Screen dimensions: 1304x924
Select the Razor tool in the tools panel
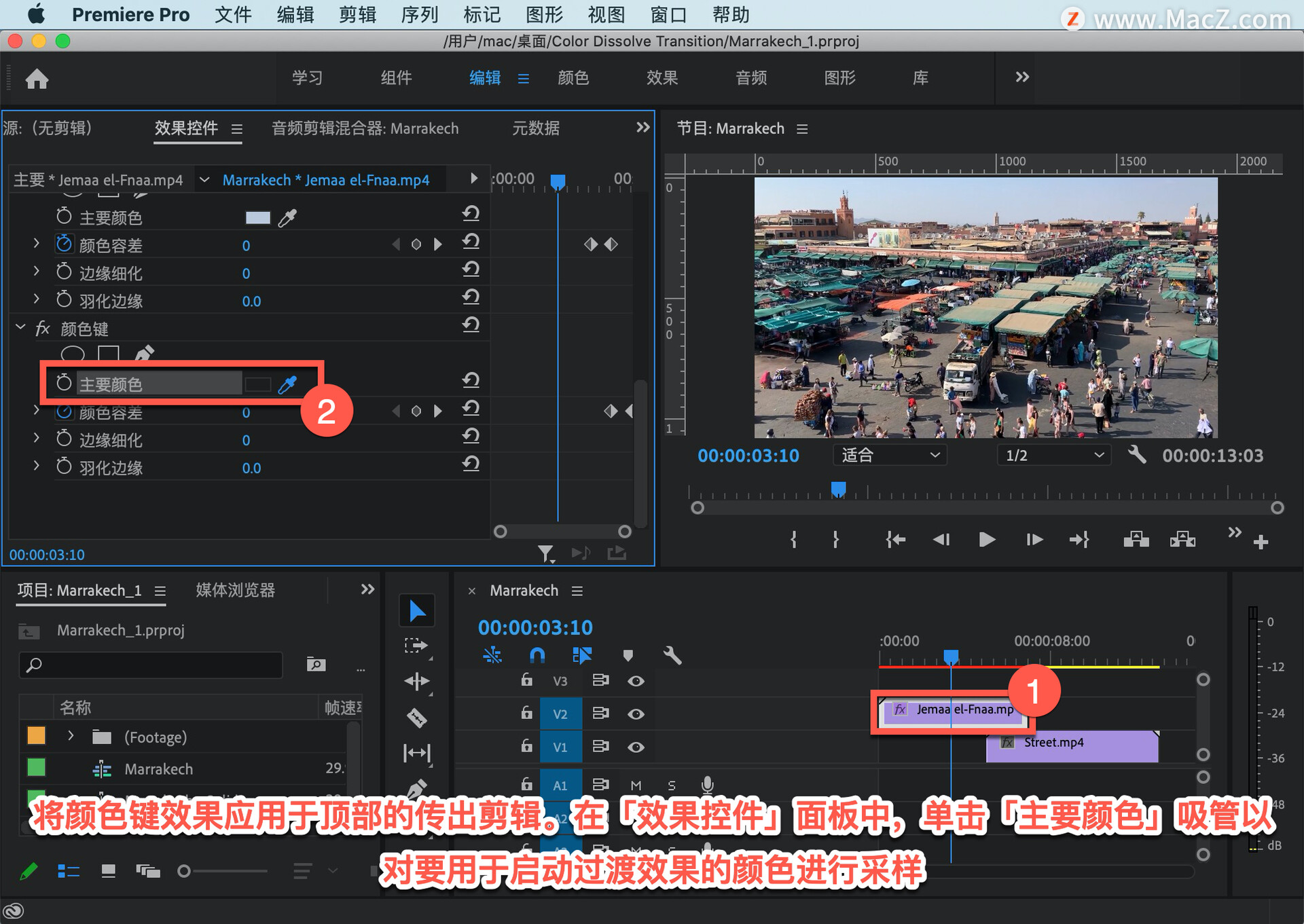tap(417, 718)
